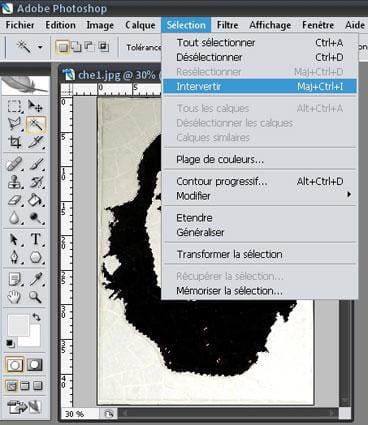Select the Rectangular Marquee tool

(14, 106)
